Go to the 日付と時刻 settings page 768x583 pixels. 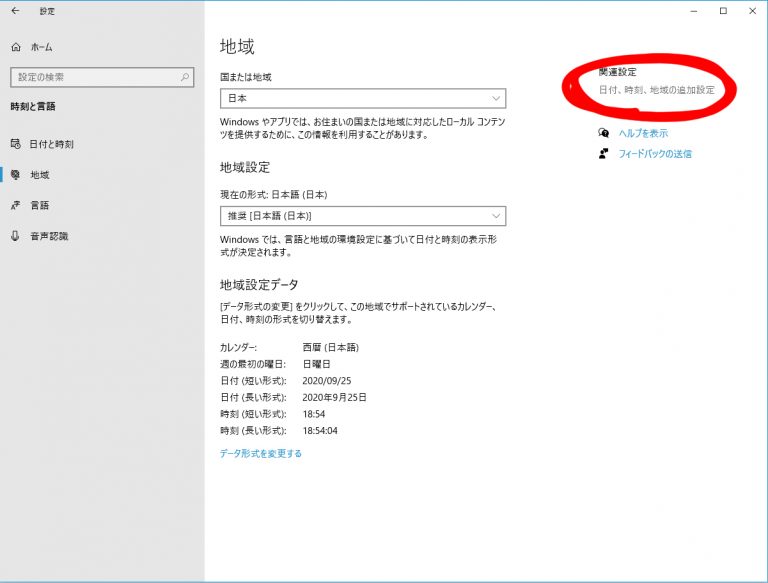(x=51, y=144)
